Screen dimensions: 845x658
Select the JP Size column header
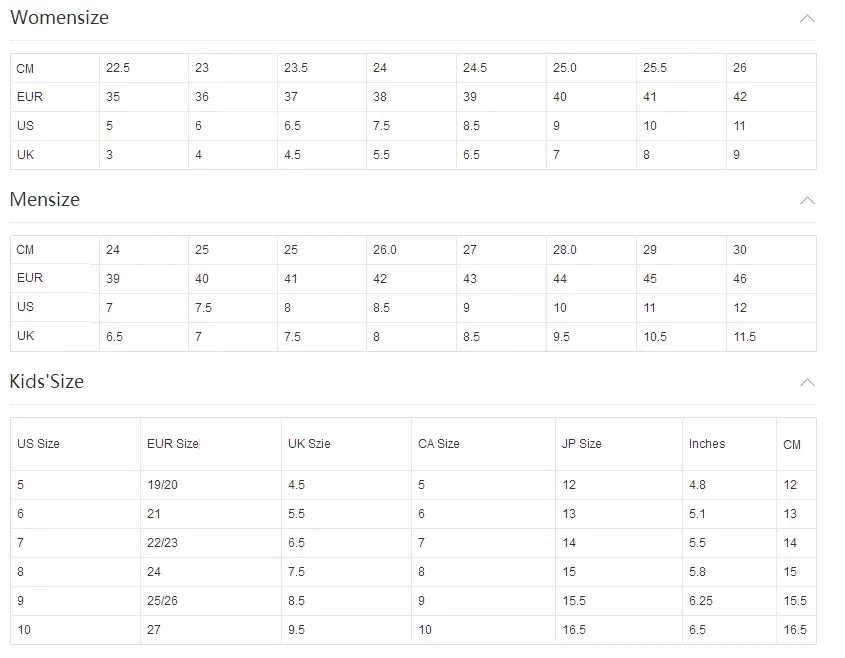point(581,444)
